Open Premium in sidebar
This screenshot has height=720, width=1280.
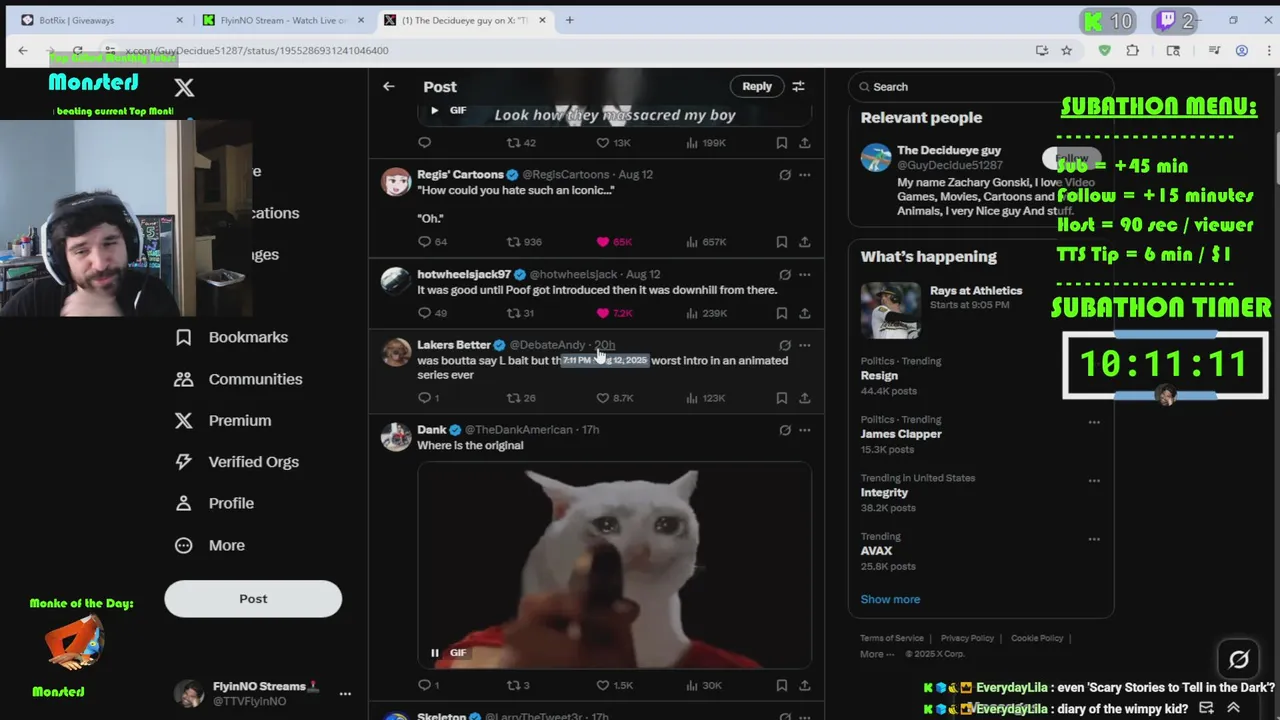222,421
